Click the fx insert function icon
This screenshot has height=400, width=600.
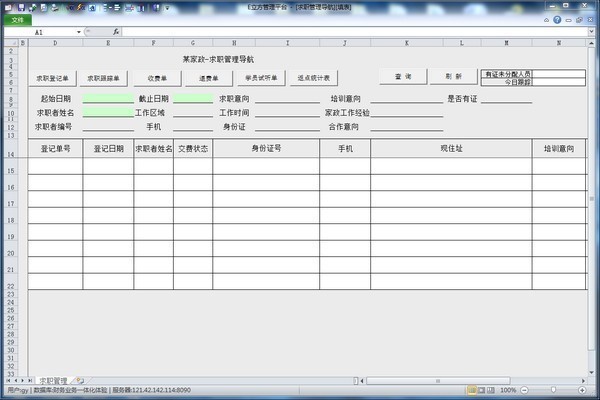coord(116,31)
